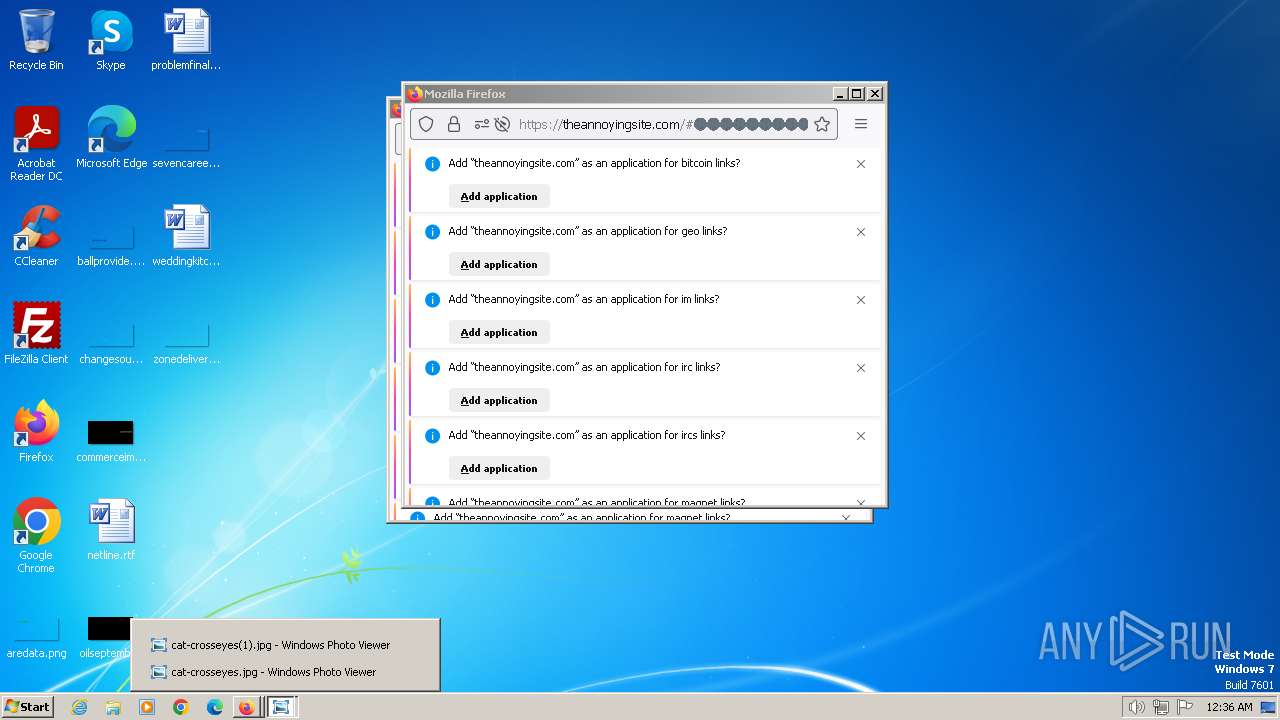Open the Action Center flag icon
1280x720 pixels.
point(1185,707)
